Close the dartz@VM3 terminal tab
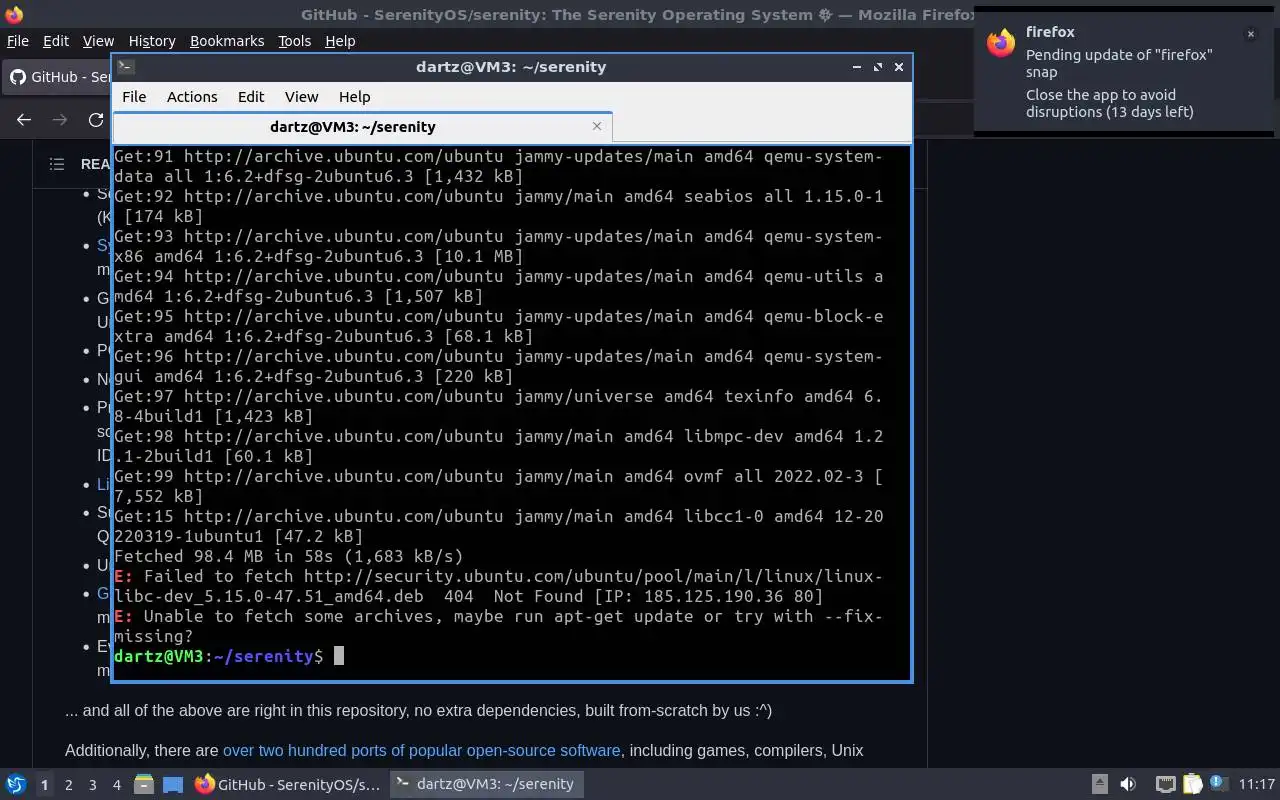 [597, 126]
